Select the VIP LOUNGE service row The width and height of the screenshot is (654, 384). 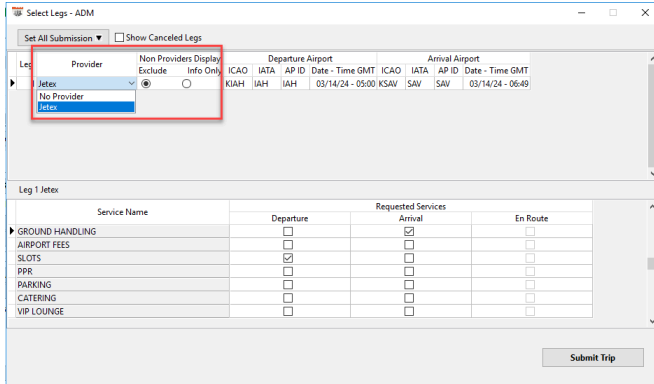pyautogui.click(x=122, y=311)
